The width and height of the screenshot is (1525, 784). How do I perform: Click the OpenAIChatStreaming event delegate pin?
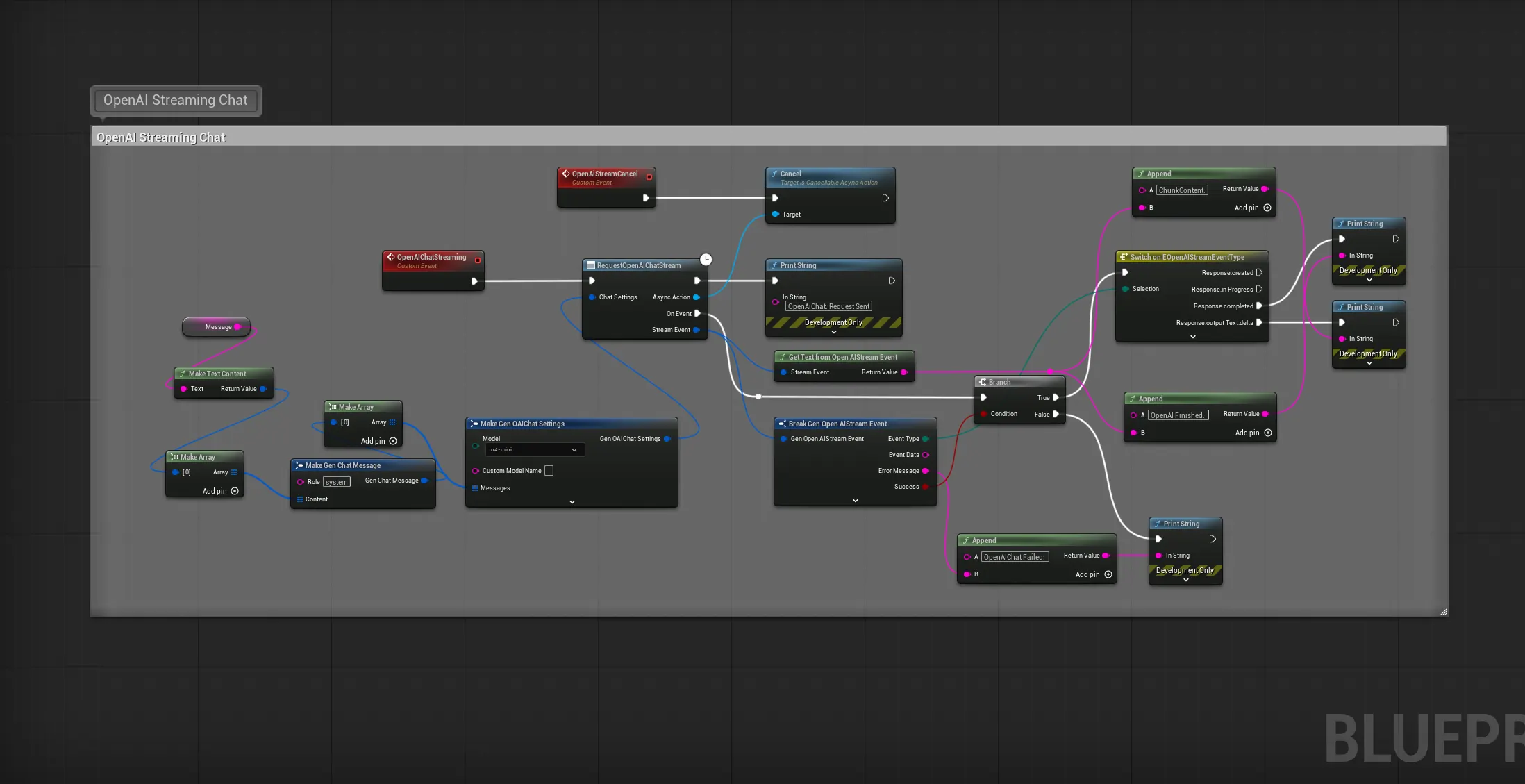tap(478, 260)
